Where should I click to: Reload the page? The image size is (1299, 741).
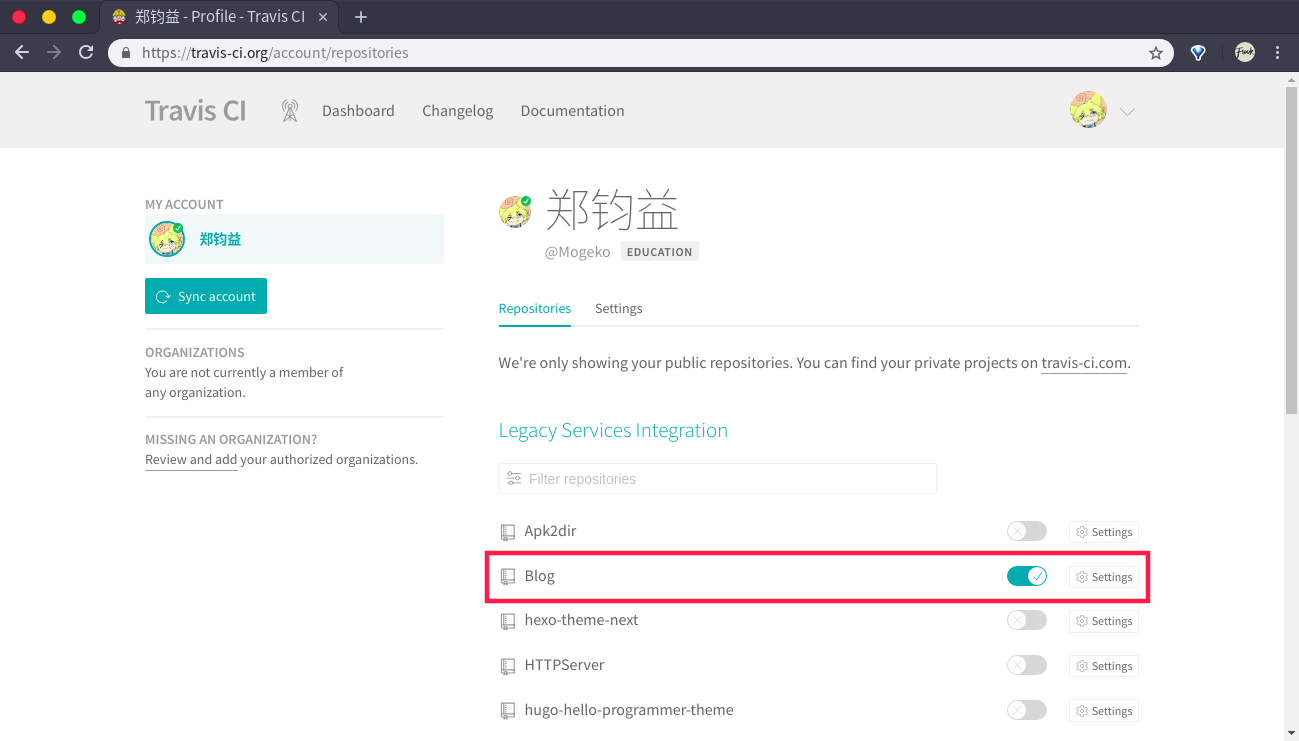(x=86, y=53)
